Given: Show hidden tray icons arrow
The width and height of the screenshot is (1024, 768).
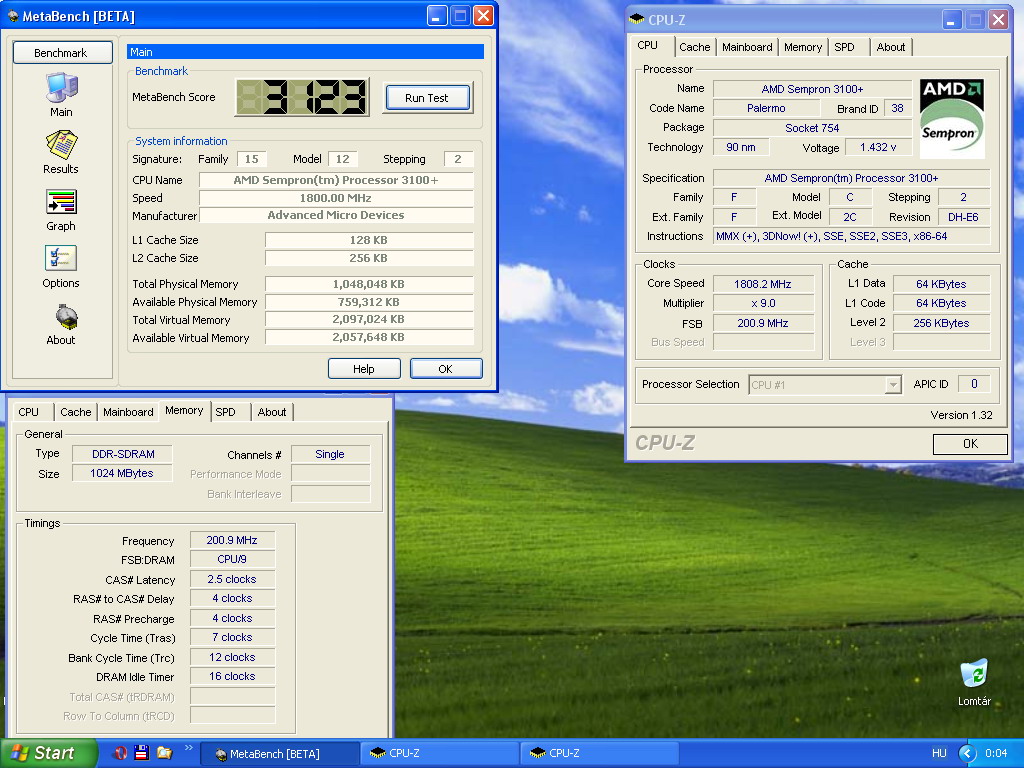Looking at the screenshot, I should click(967, 754).
